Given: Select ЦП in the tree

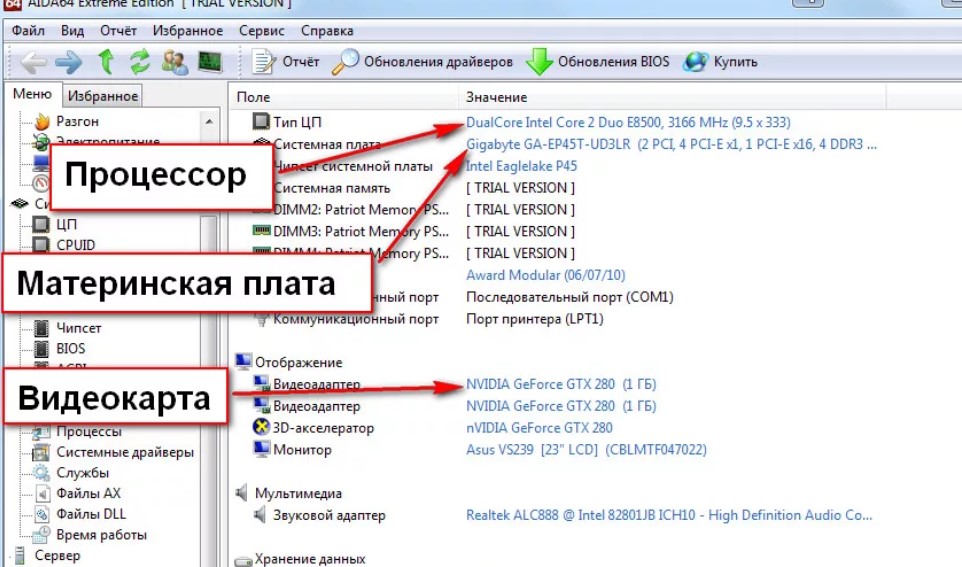Looking at the screenshot, I should pyautogui.click(x=66, y=224).
